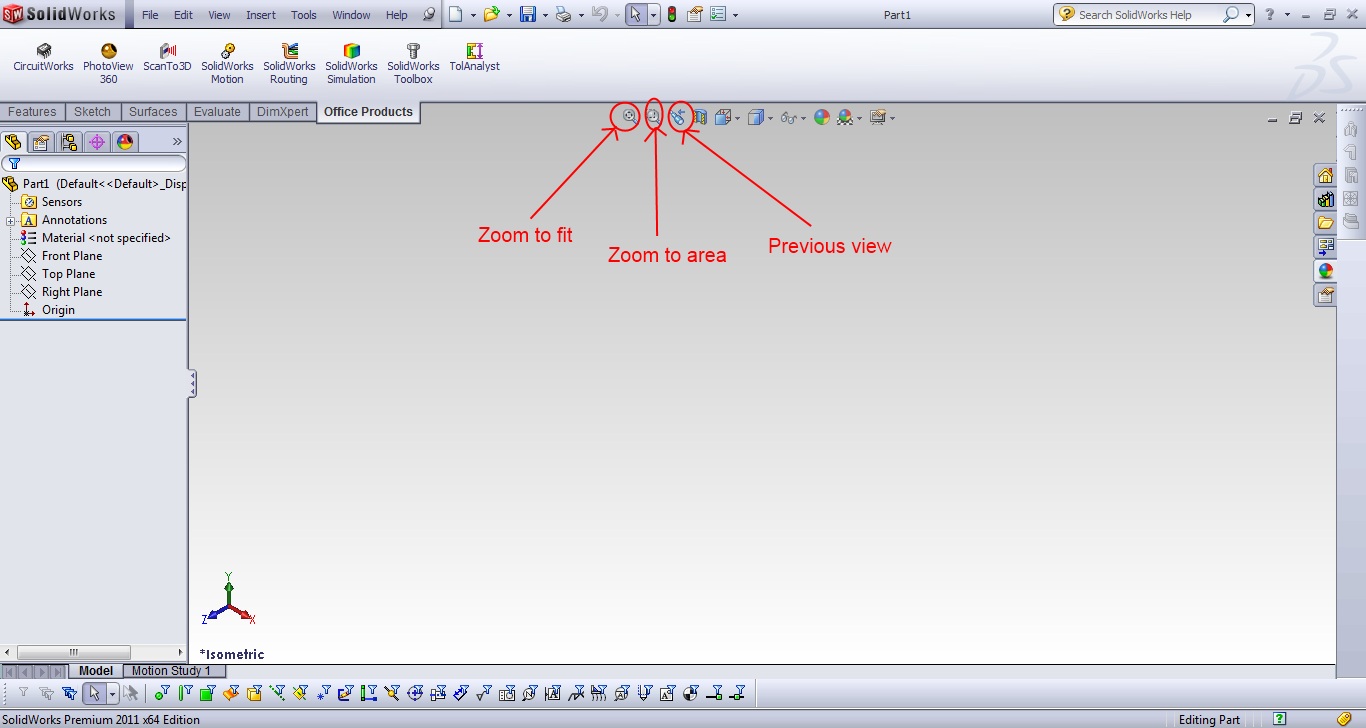The image size is (1366, 728).
Task: Toggle the Filter Axes selection filter
Action: (277, 693)
